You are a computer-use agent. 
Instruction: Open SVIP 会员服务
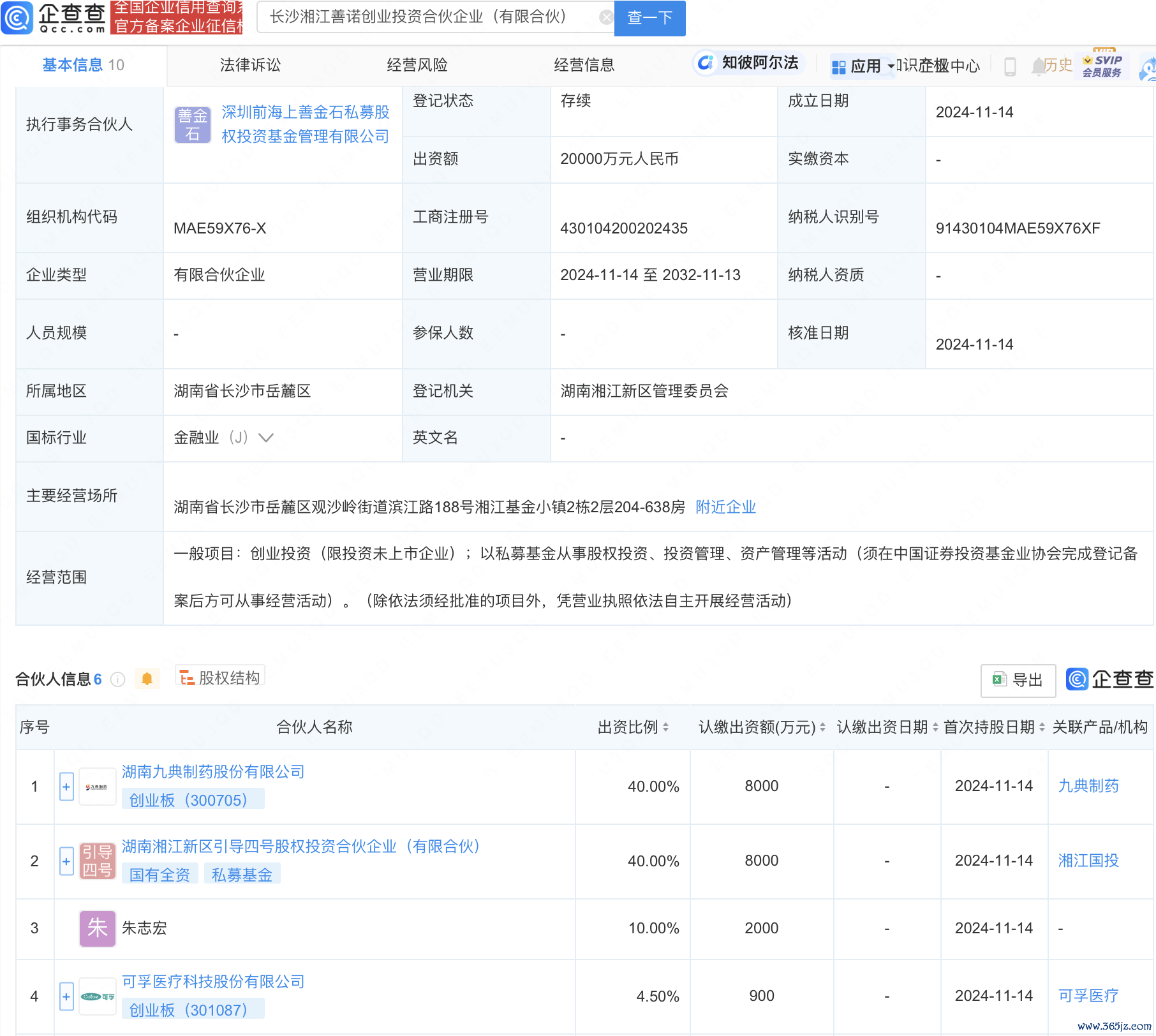1102,66
